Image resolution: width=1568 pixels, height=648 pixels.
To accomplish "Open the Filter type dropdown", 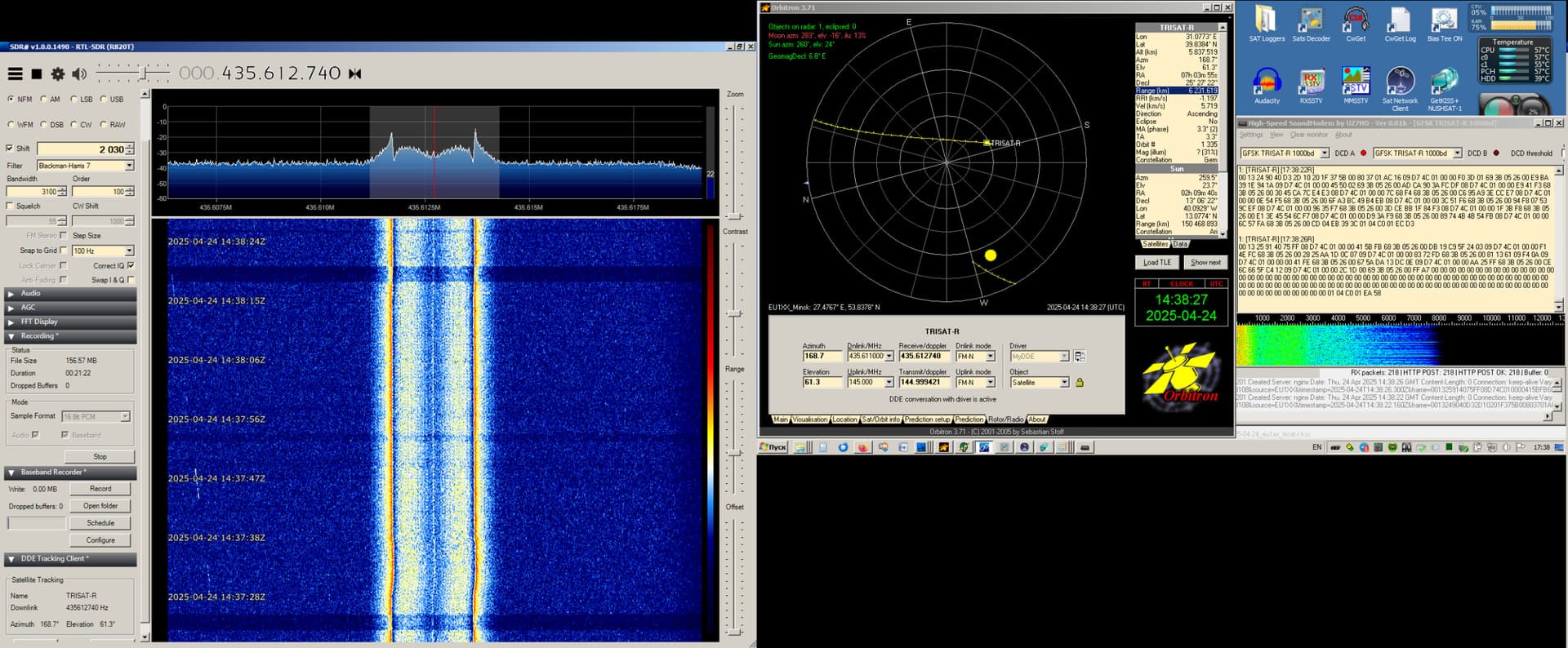I will pyautogui.click(x=85, y=166).
